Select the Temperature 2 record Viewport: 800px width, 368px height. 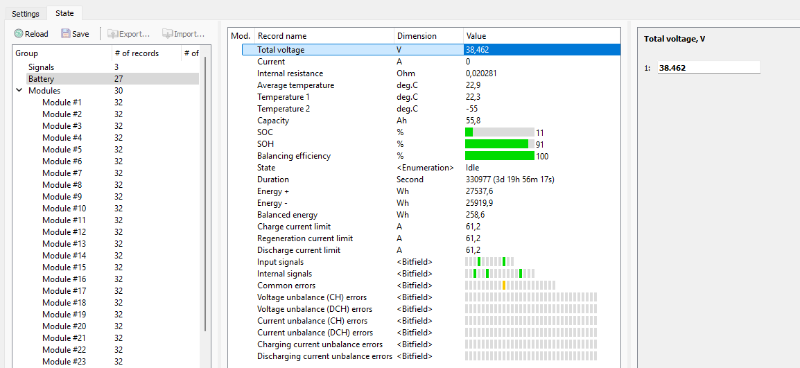(x=431, y=109)
